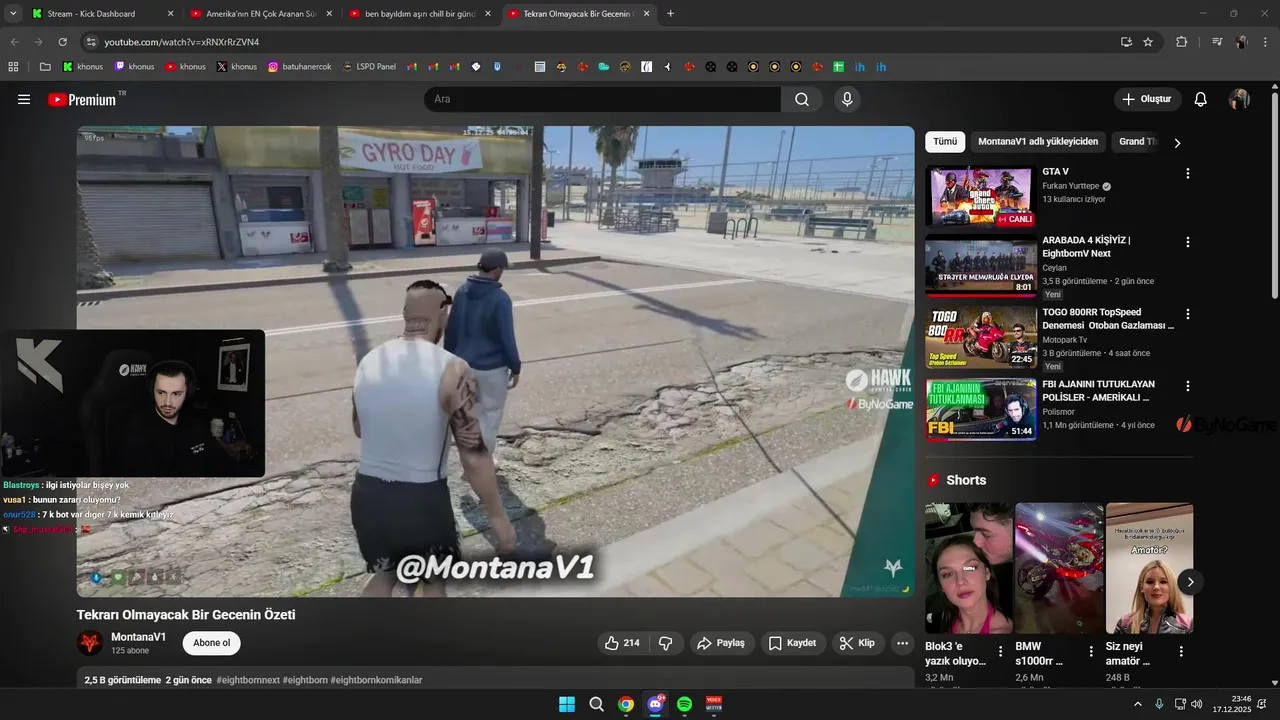The width and height of the screenshot is (1280, 720).
Task: Open X khonus bookmark
Action: point(237,67)
